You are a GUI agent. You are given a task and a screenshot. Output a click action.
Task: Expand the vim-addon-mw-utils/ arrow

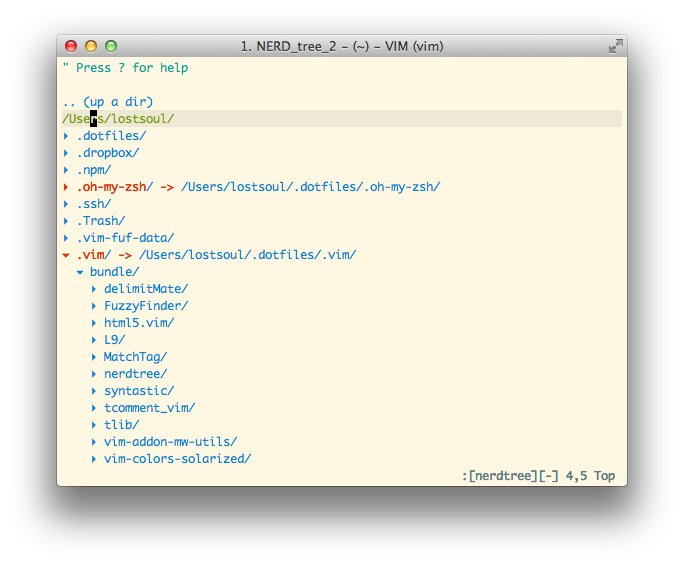point(94,442)
